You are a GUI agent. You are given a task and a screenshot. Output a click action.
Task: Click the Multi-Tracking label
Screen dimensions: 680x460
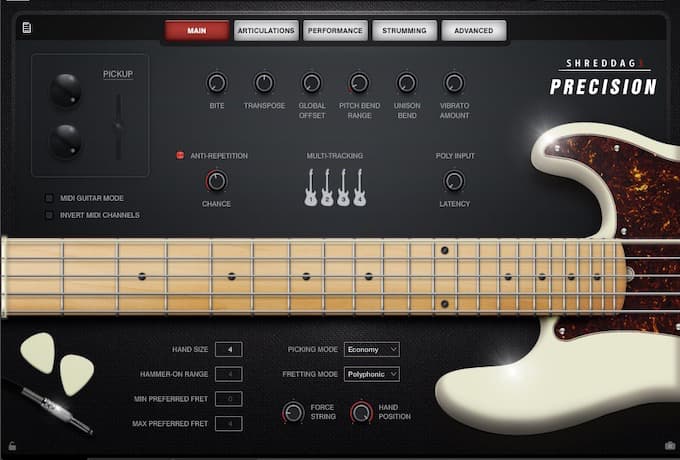coord(335,156)
